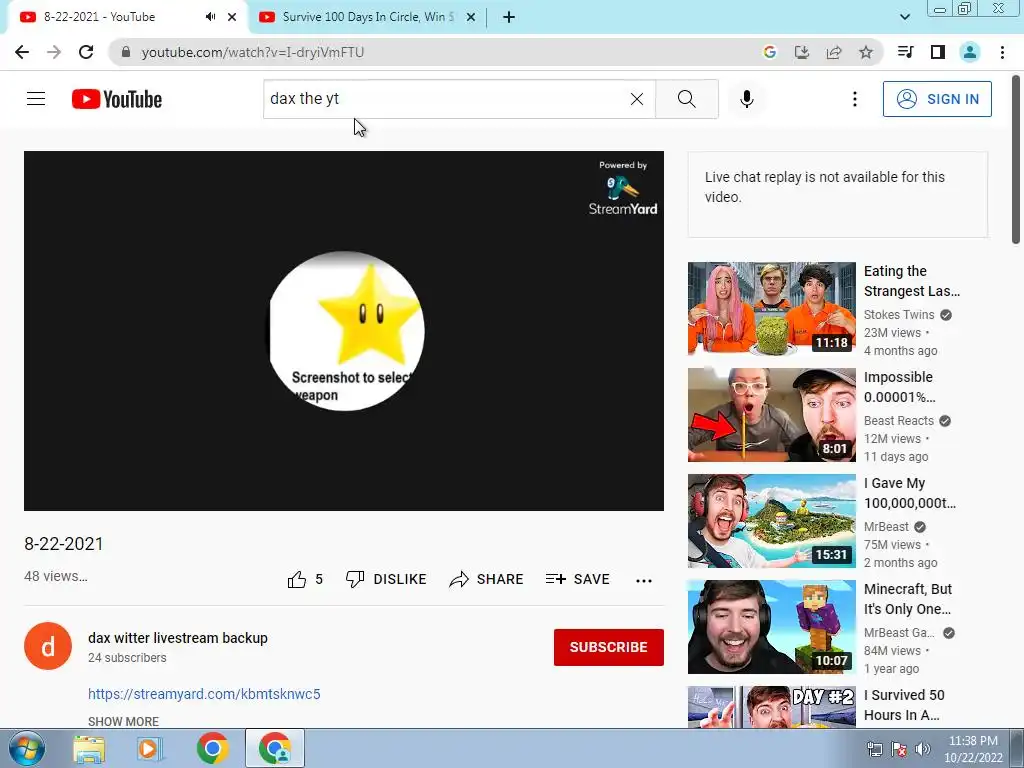Click the system tray volume icon
The height and width of the screenshot is (768, 1024).
click(922, 749)
